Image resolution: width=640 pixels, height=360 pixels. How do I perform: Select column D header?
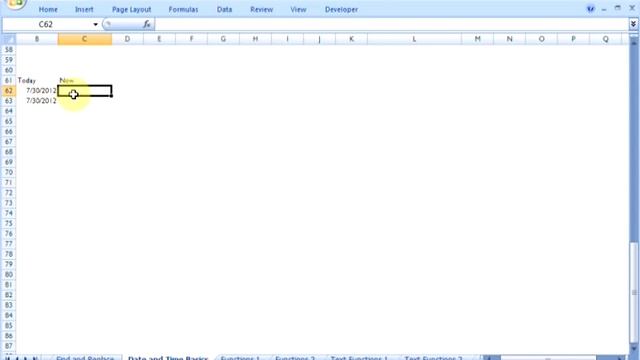click(x=127, y=39)
